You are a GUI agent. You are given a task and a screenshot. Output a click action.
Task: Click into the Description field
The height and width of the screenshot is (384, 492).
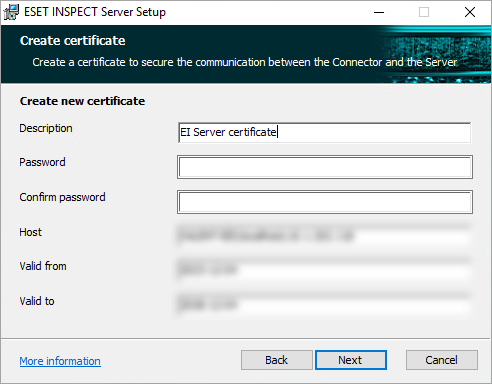click(x=325, y=132)
